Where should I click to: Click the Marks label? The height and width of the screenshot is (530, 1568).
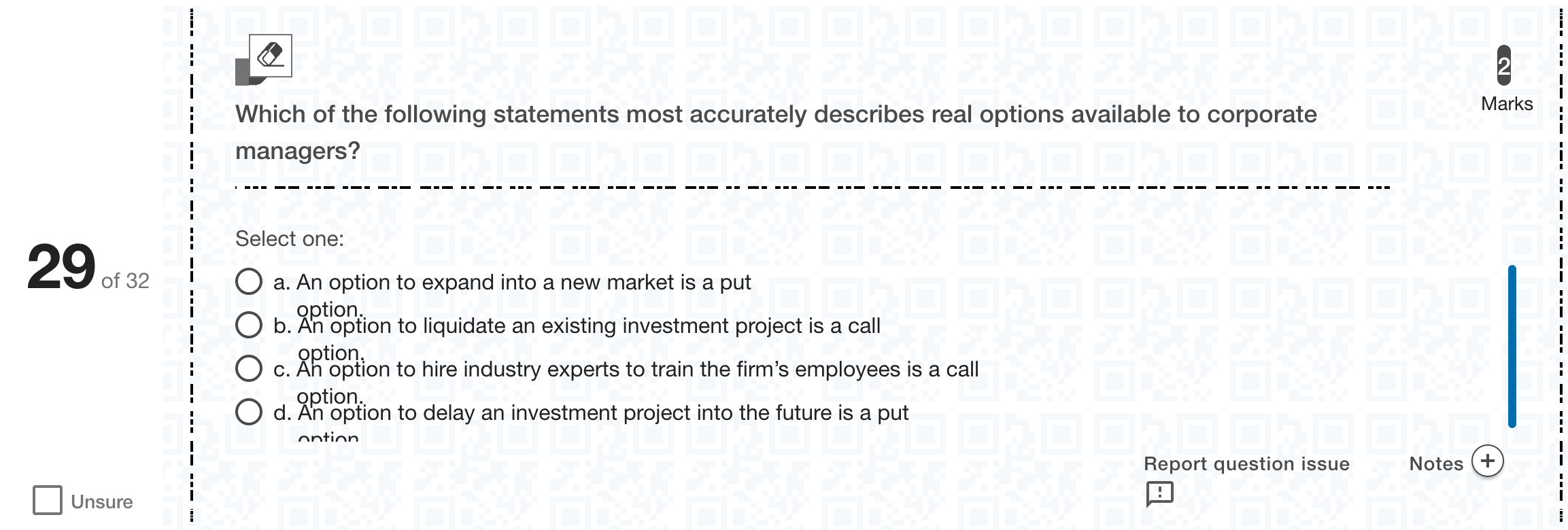[1507, 104]
